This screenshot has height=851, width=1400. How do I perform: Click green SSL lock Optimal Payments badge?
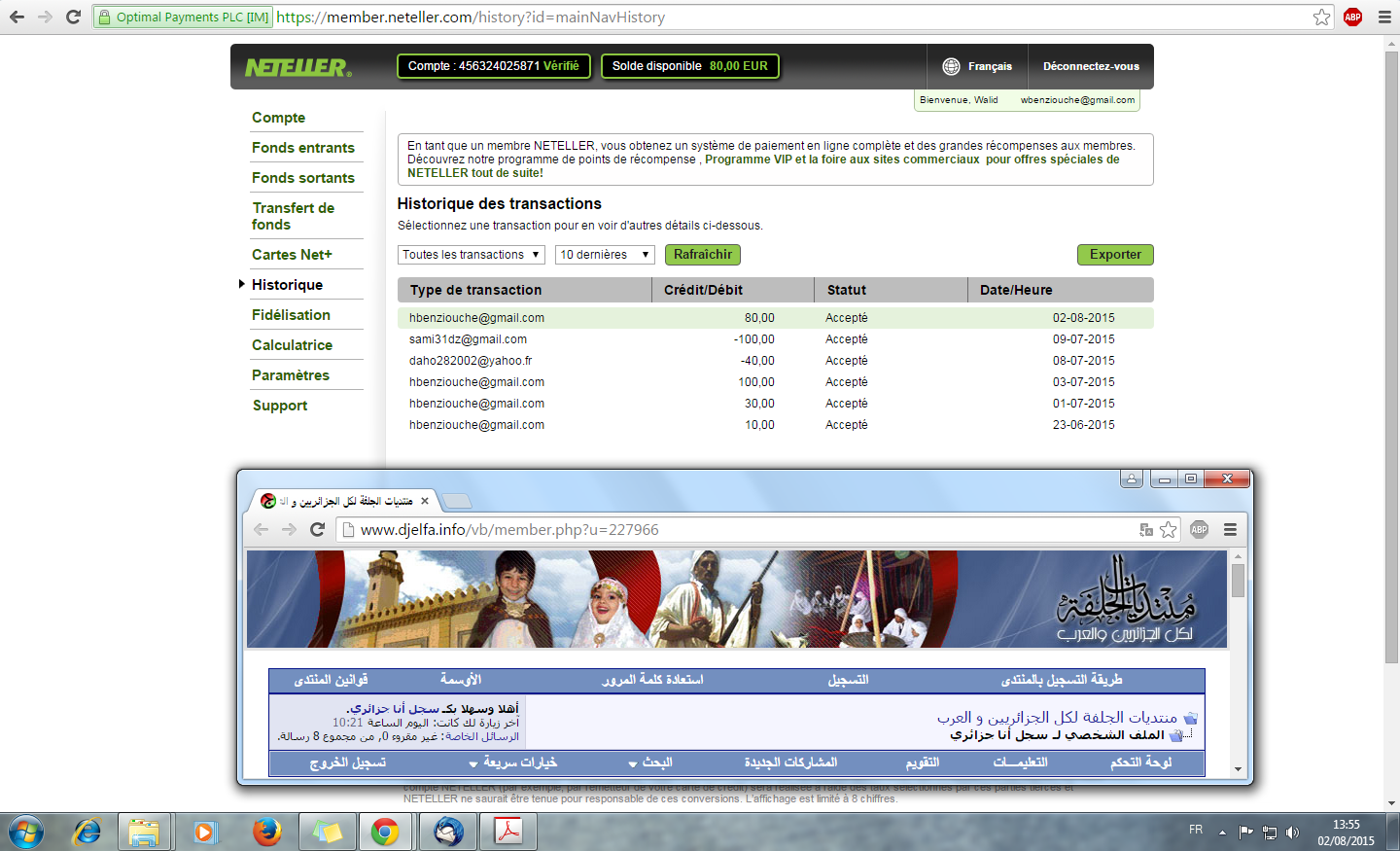(x=183, y=17)
